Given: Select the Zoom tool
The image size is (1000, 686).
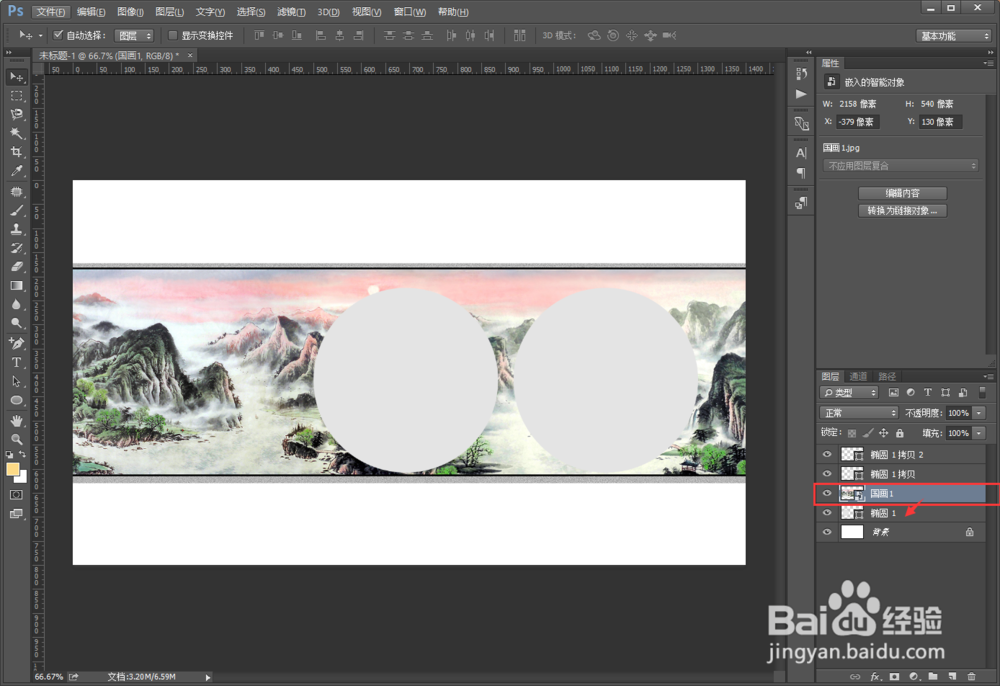Looking at the screenshot, I should [17, 439].
